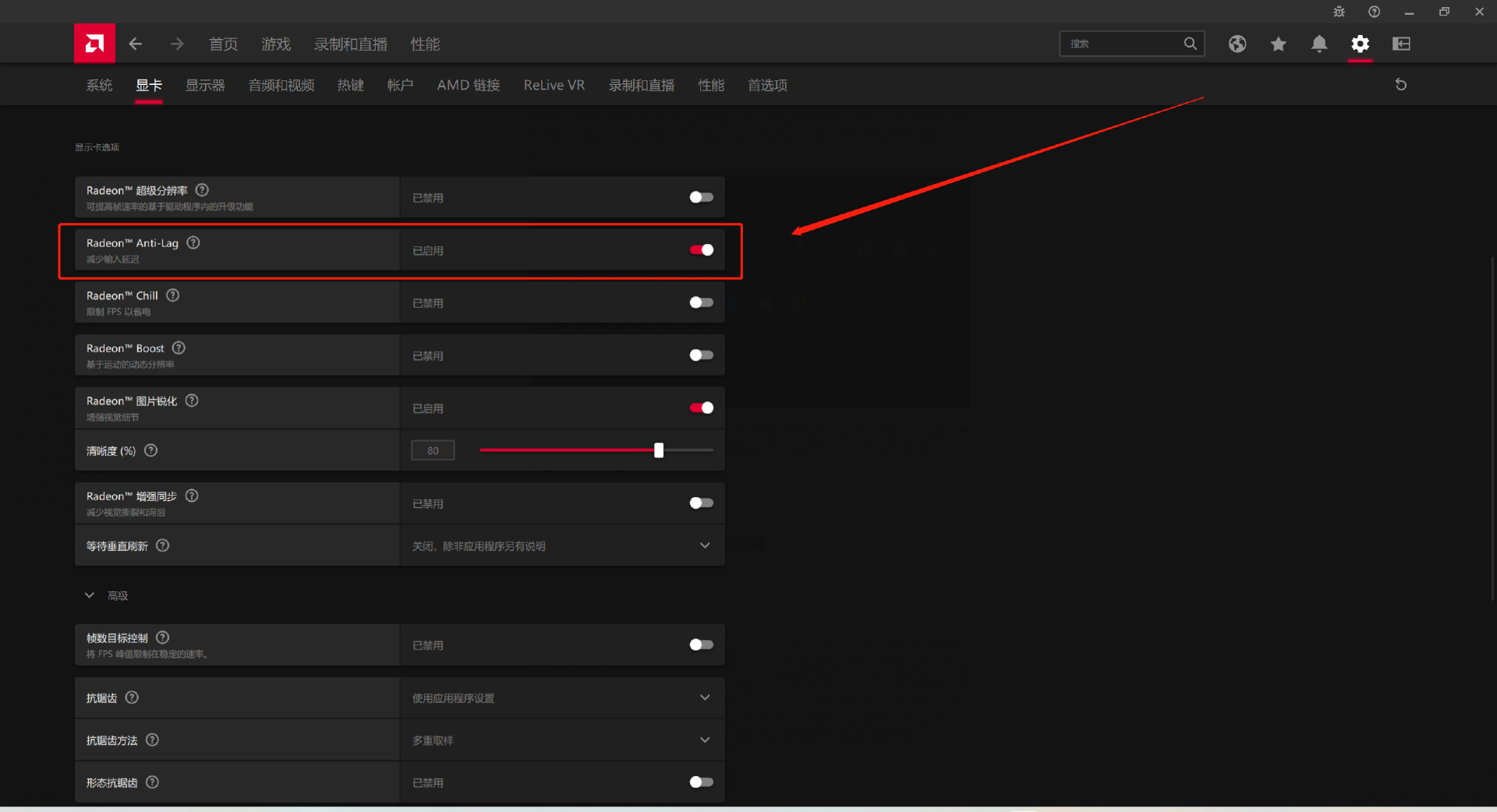Show help for Radeon Chill

(x=173, y=295)
